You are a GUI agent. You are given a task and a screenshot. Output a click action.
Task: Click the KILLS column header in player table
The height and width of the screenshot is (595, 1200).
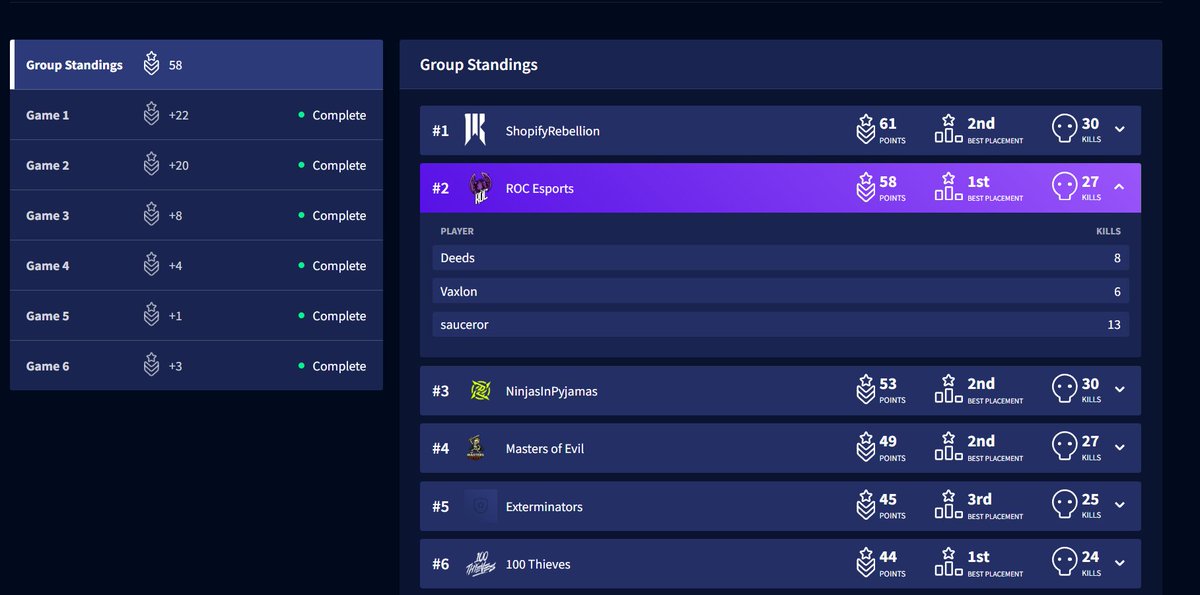[x=1108, y=231]
